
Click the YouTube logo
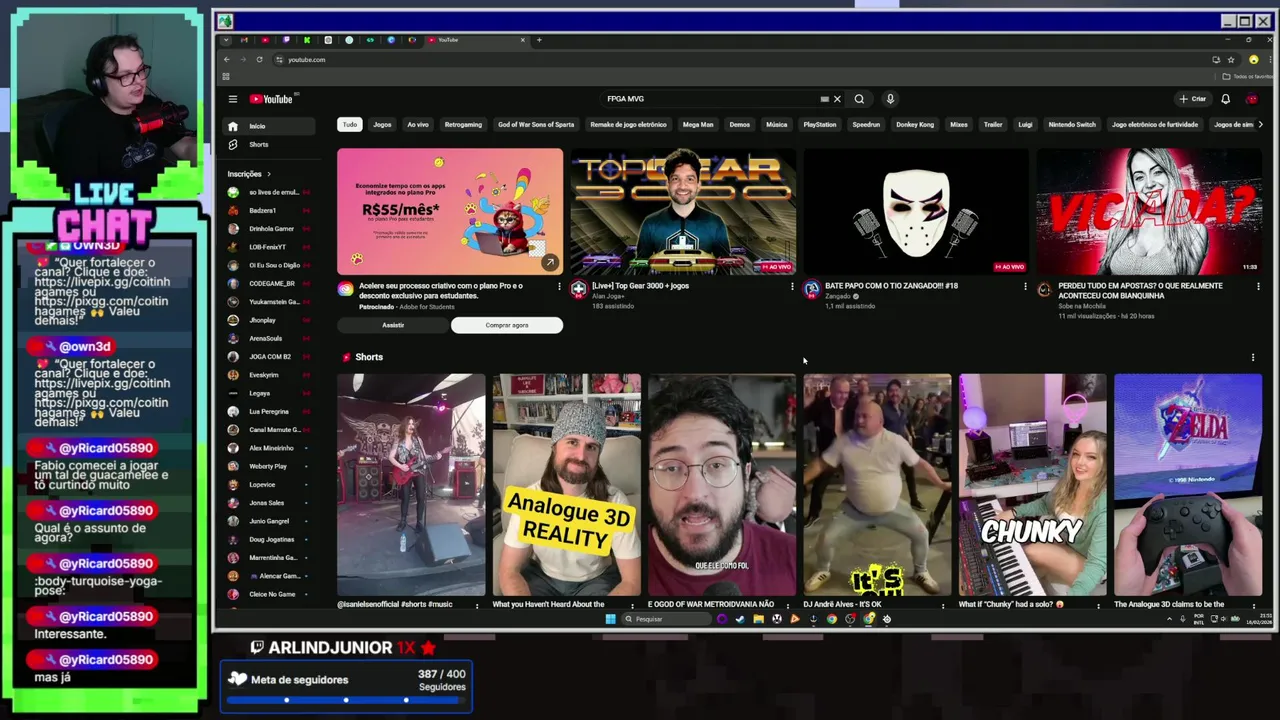tap(273, 99)
